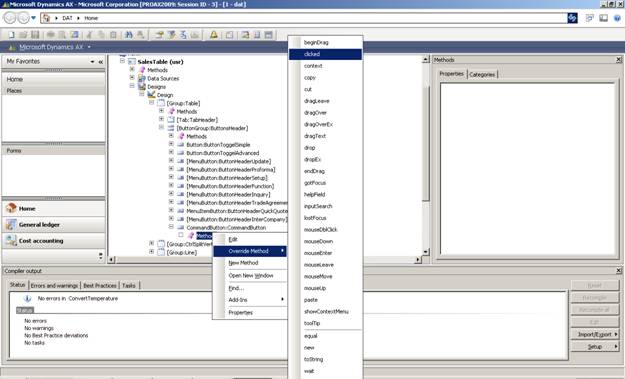Click the yellow bell alert toolbar icon
Screen dimensions: 625x379
point(214,35)
